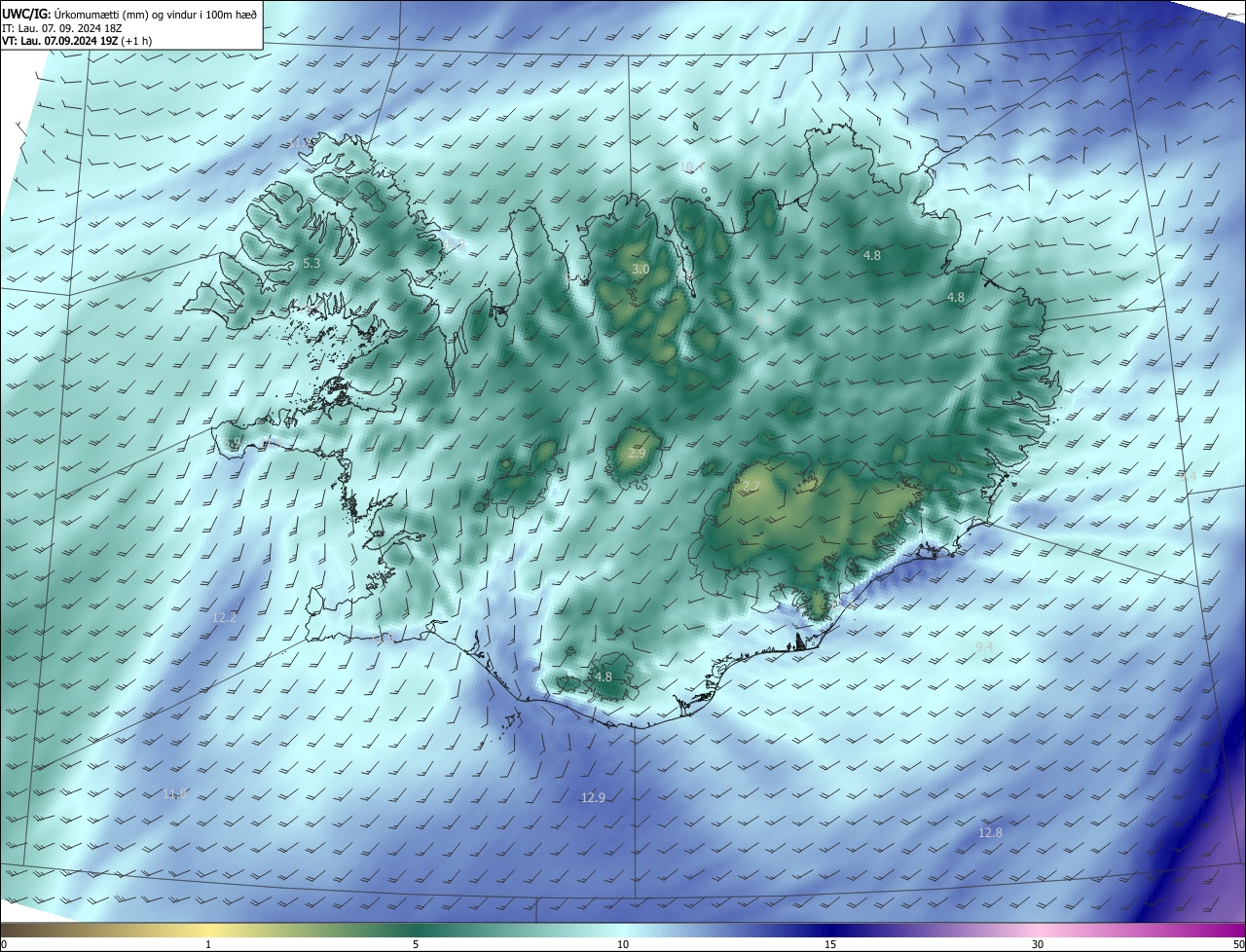Click the title 'Úrkomumætti (mm) og vindur í 100m hæð'
Screen dimensions: 1246x952
pyautogui.click(x=155, y=13)
